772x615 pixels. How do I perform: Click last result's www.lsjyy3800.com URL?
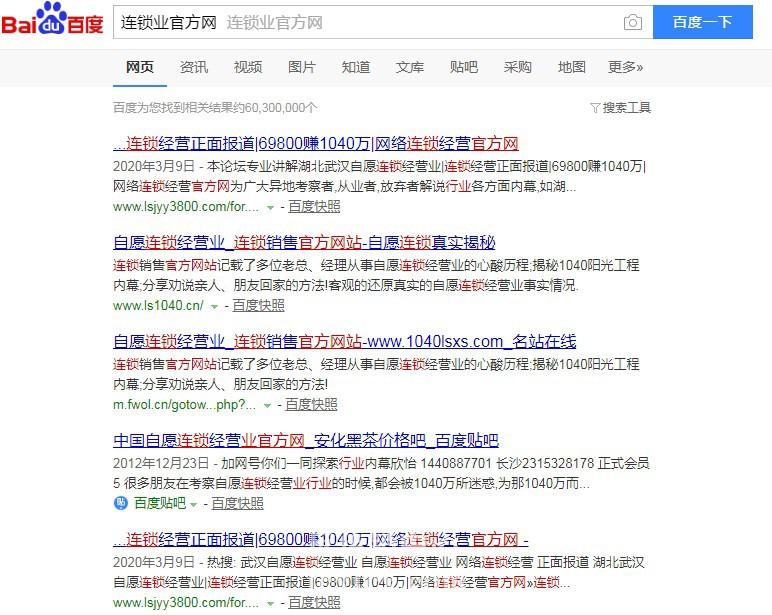coord(186,603)
